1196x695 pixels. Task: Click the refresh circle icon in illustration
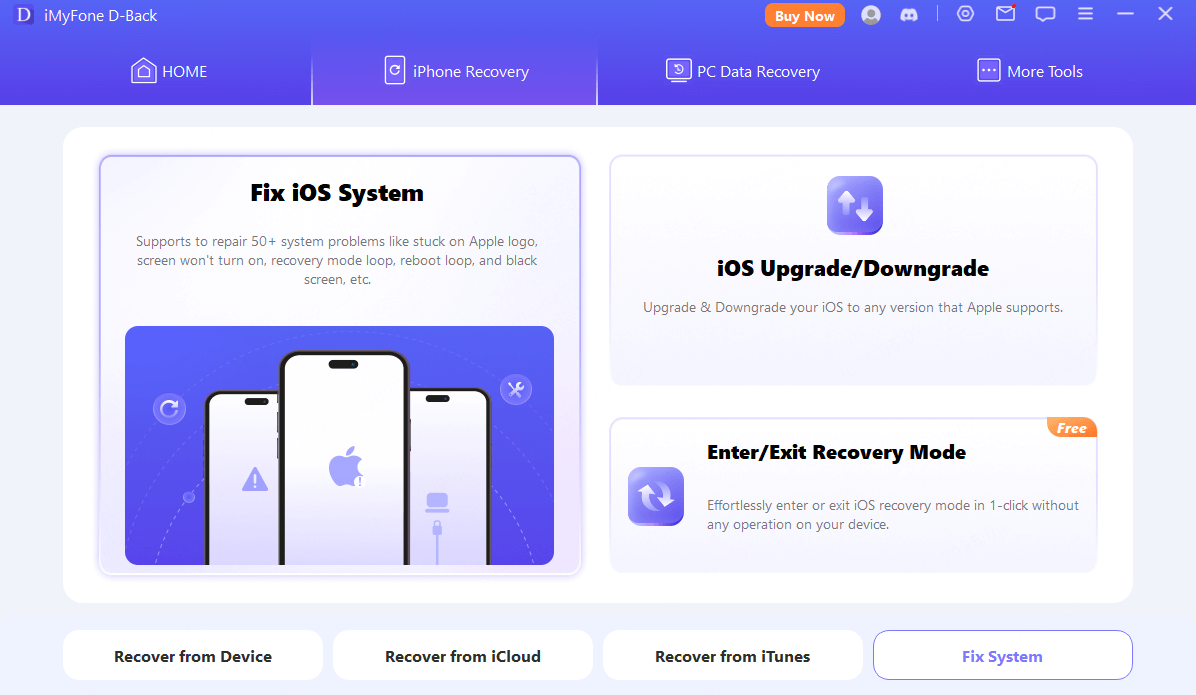[169, 409]
